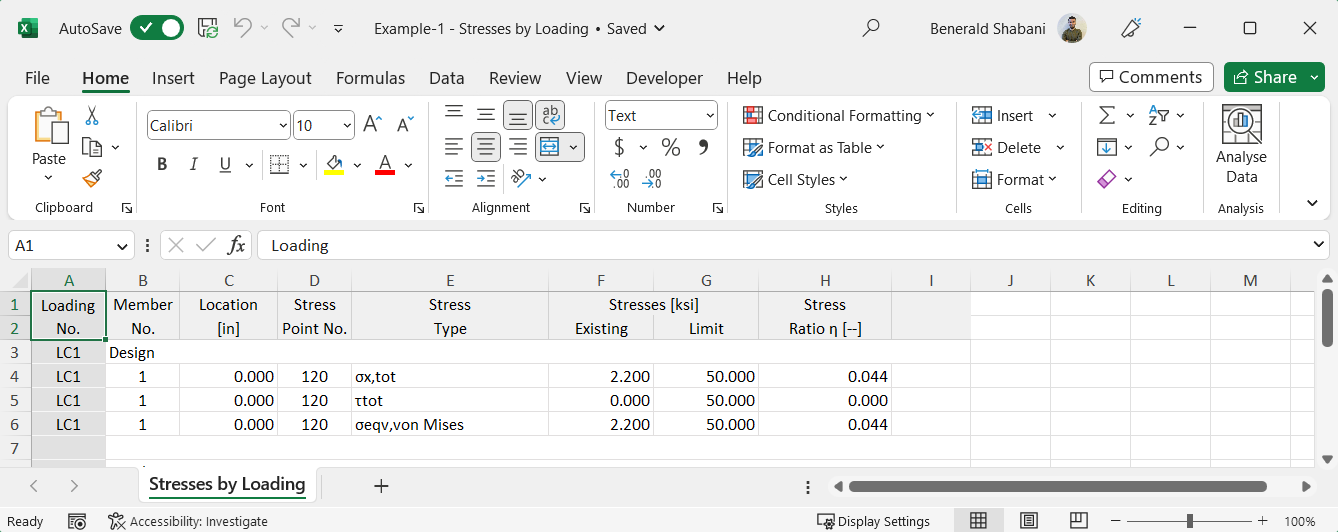Open Conditional Formatting menu

point(839,116)
